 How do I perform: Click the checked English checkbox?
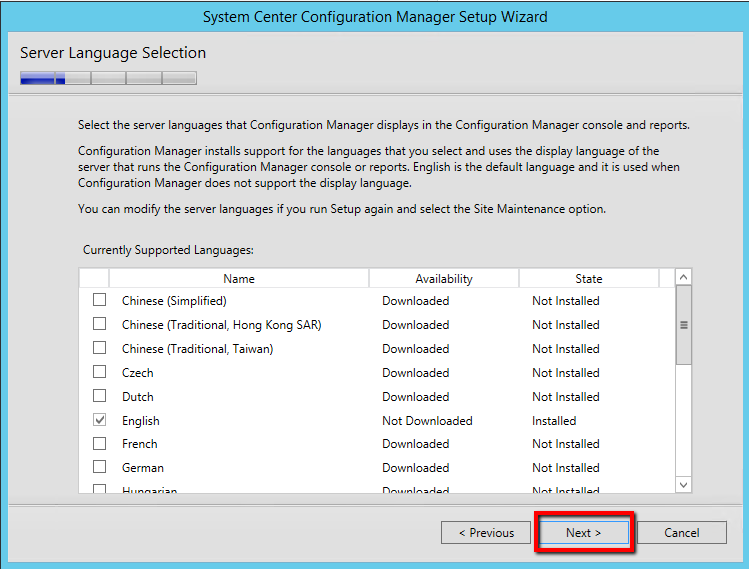pos(99,420)
